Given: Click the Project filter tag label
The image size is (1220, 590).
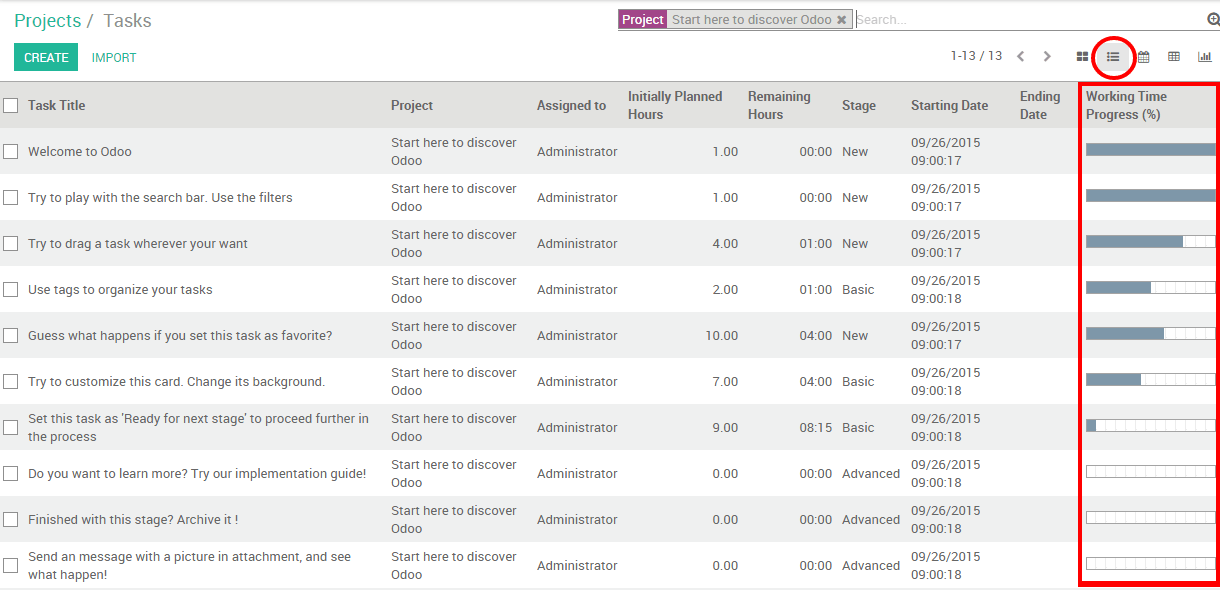Looking at the screenshot, I should pyautogui.click(x=642, y=18).
